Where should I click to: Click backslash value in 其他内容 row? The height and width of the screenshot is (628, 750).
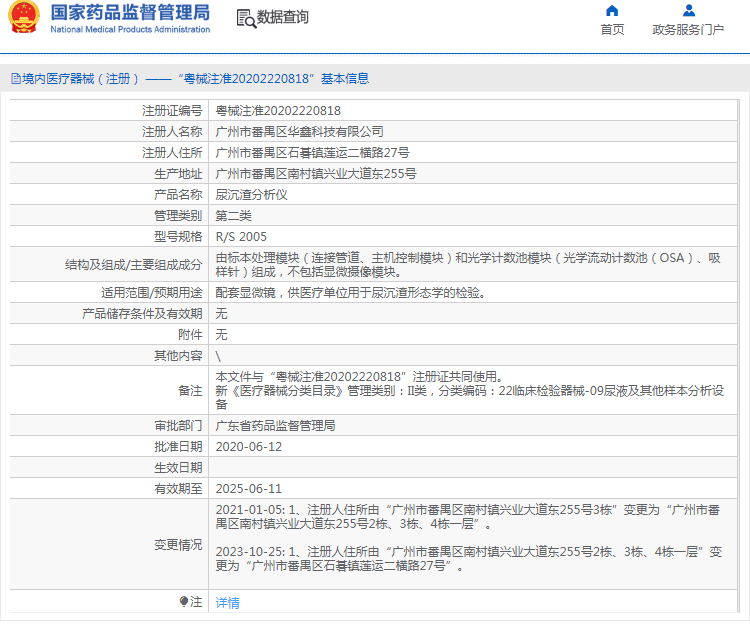click(x=218, y=356)
